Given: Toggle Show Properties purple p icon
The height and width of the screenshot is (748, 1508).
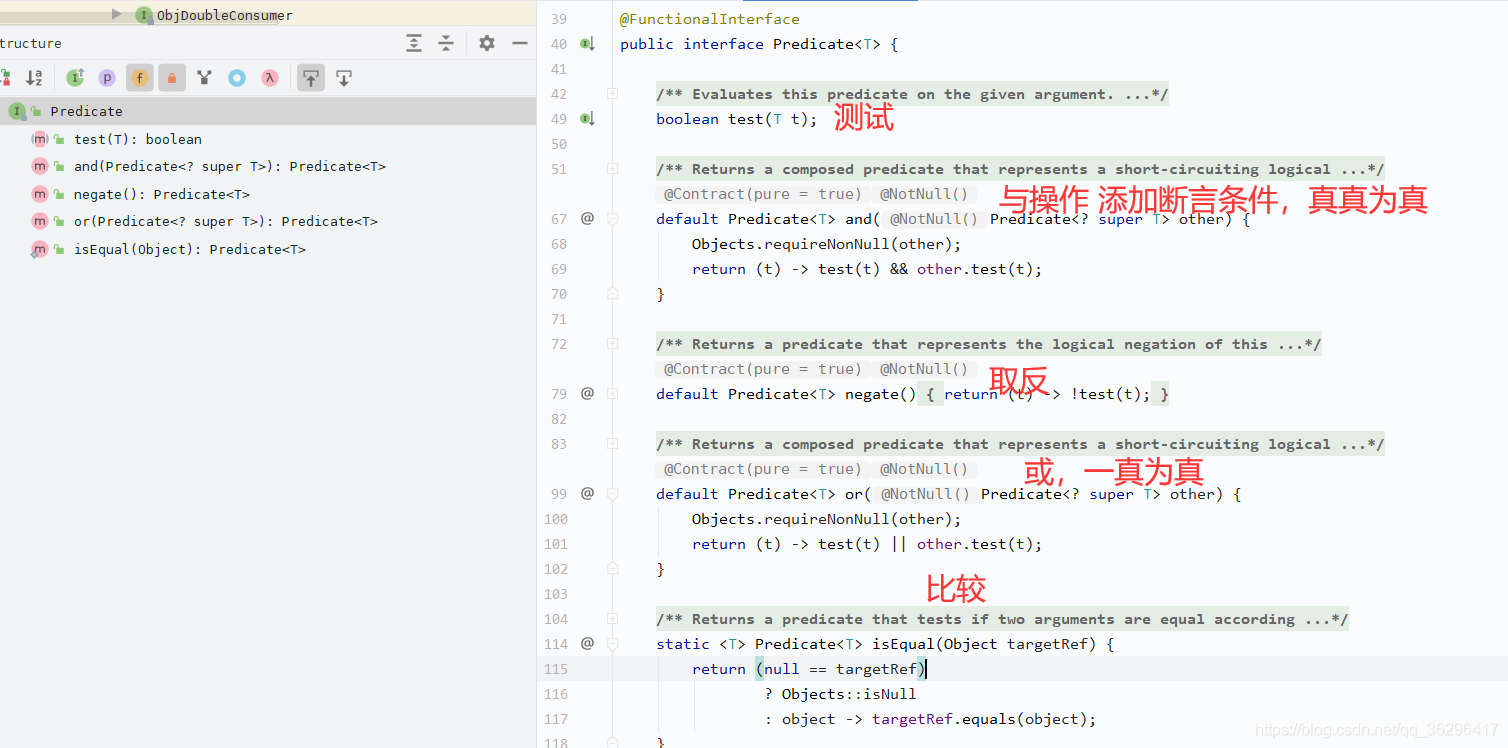Looking at the screenshot, I should point(107,77).
